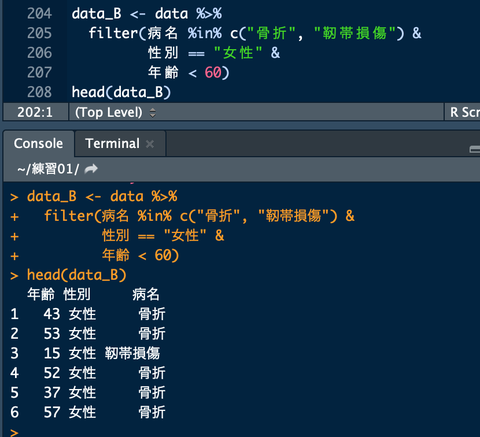
Task: Click line number 204 in editor gutter
Action: (39, 14)
